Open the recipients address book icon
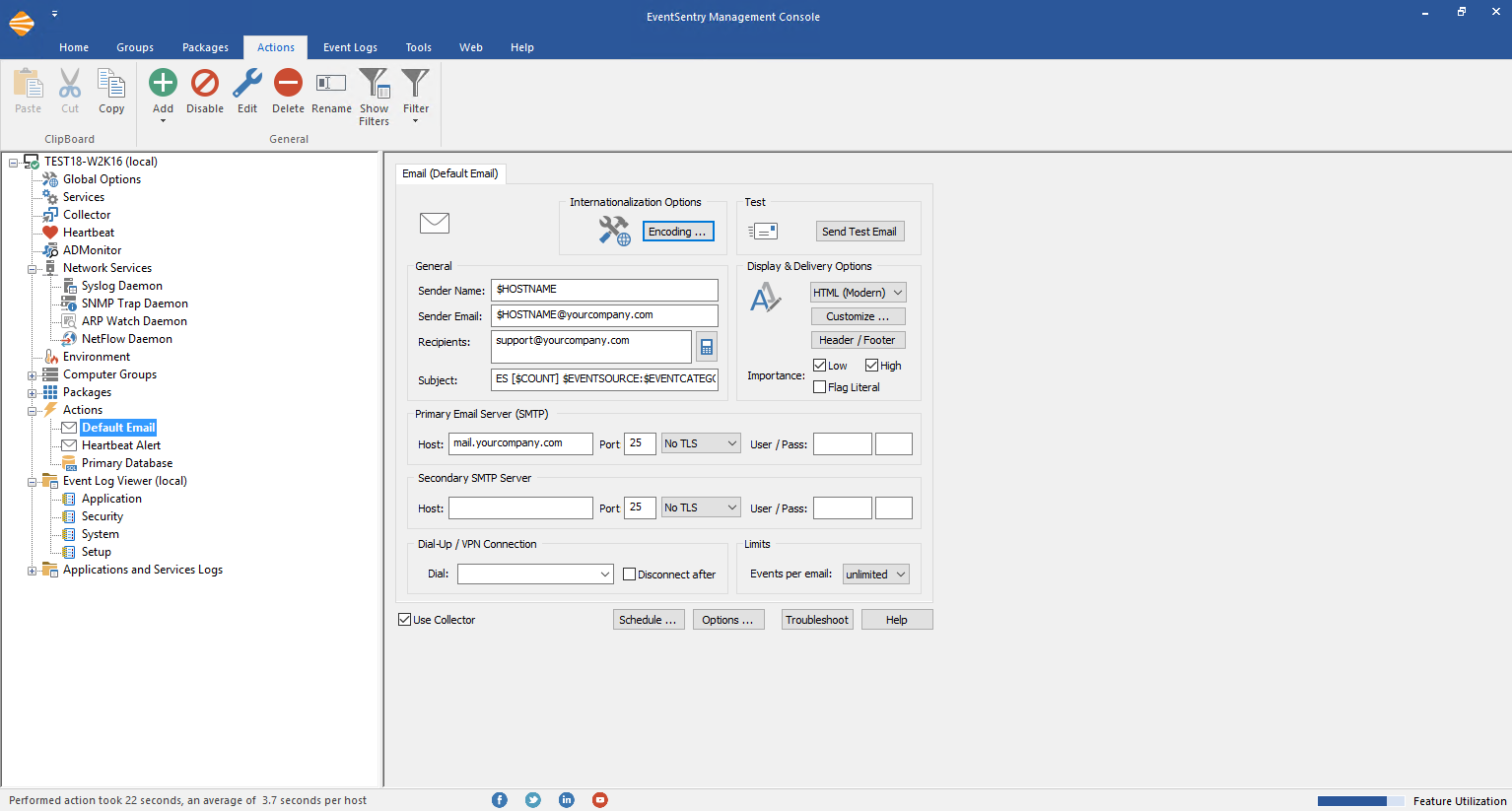 tap(707, 347)
